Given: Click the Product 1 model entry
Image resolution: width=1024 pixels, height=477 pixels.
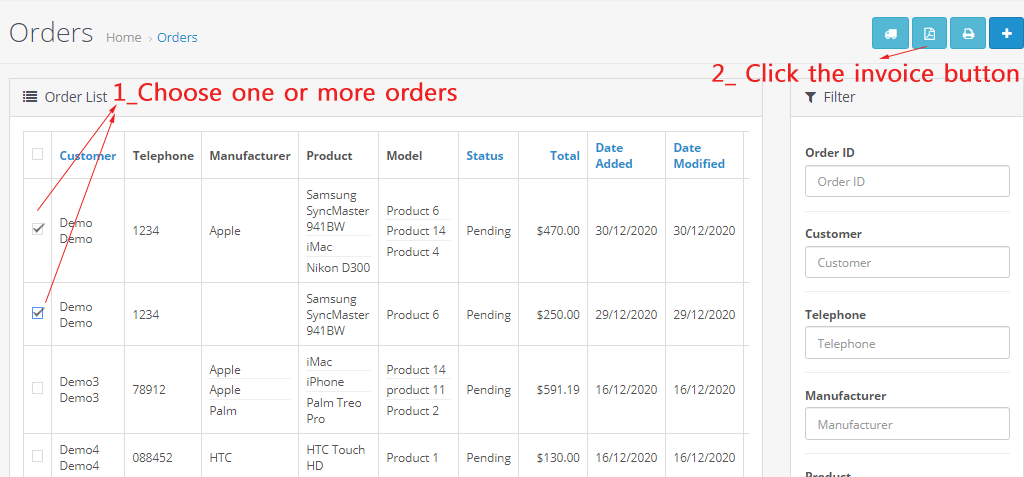Looking at the screenshot, I should coord(412,458).
